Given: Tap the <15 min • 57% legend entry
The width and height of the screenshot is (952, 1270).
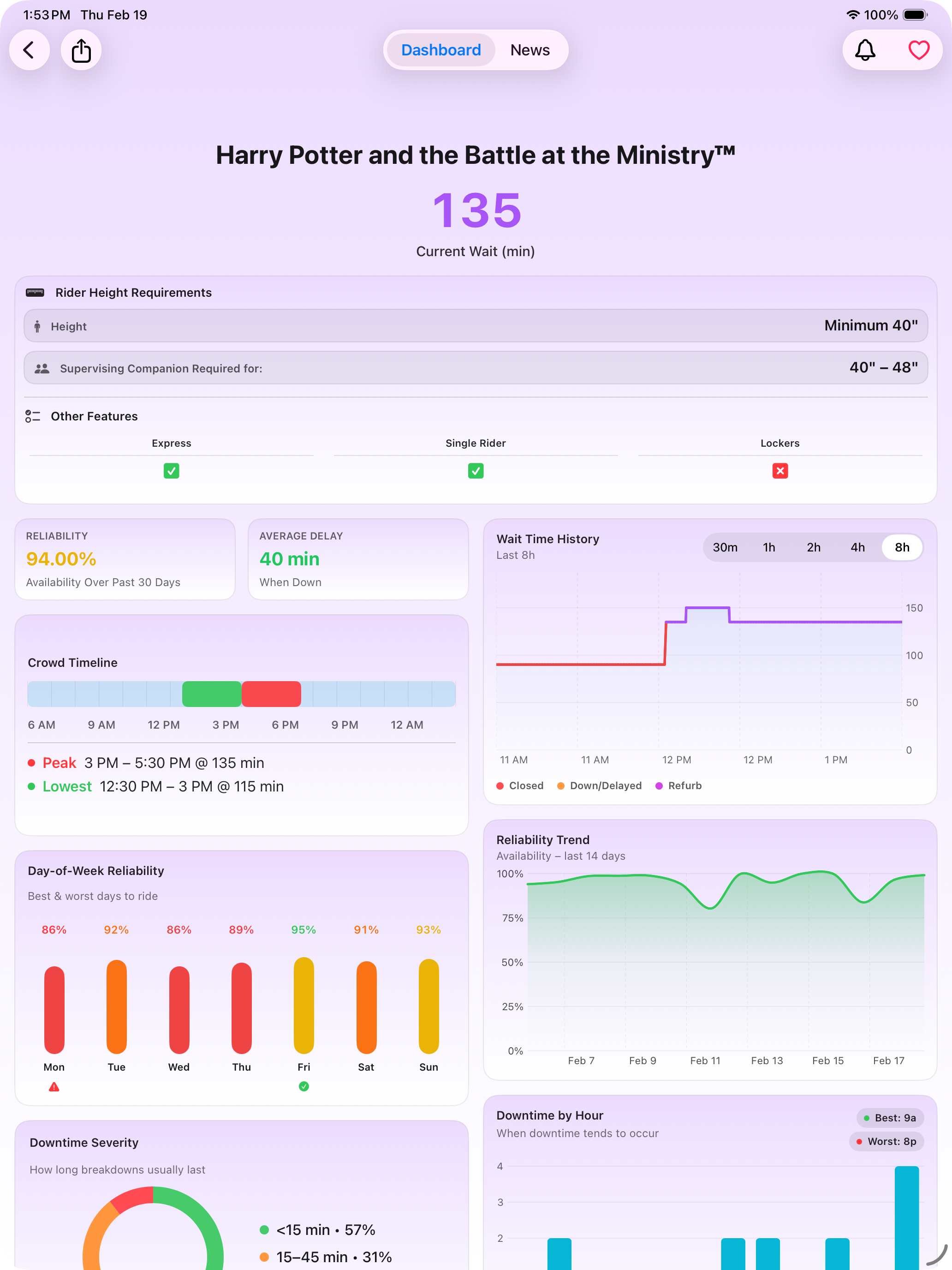Looking at the screenshot, I should click(317, 1230).
